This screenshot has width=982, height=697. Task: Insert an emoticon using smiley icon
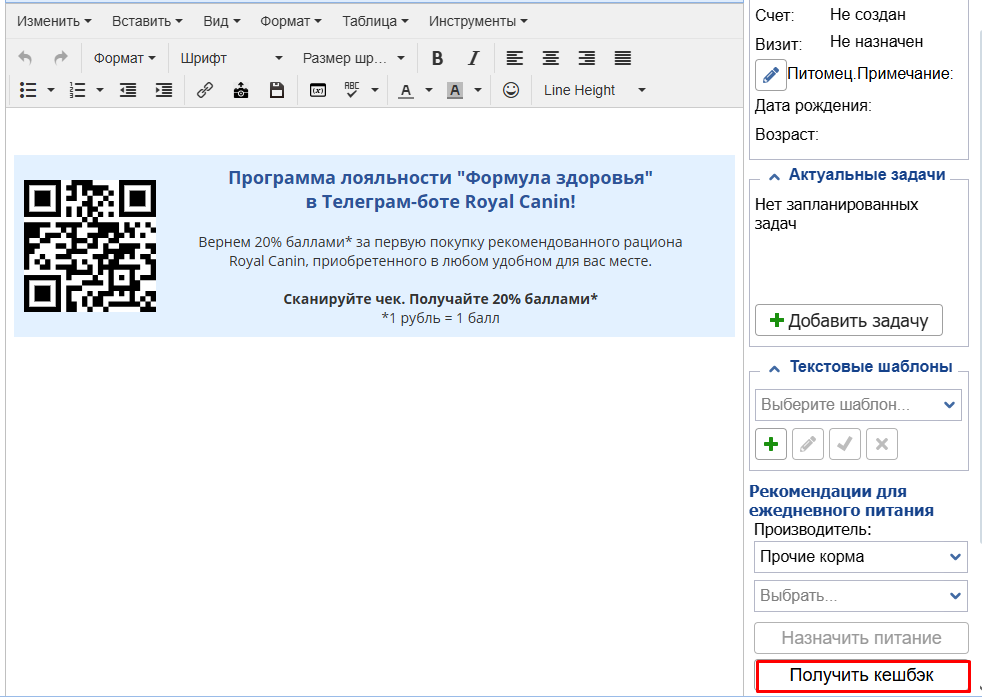[x=511, y=90]
